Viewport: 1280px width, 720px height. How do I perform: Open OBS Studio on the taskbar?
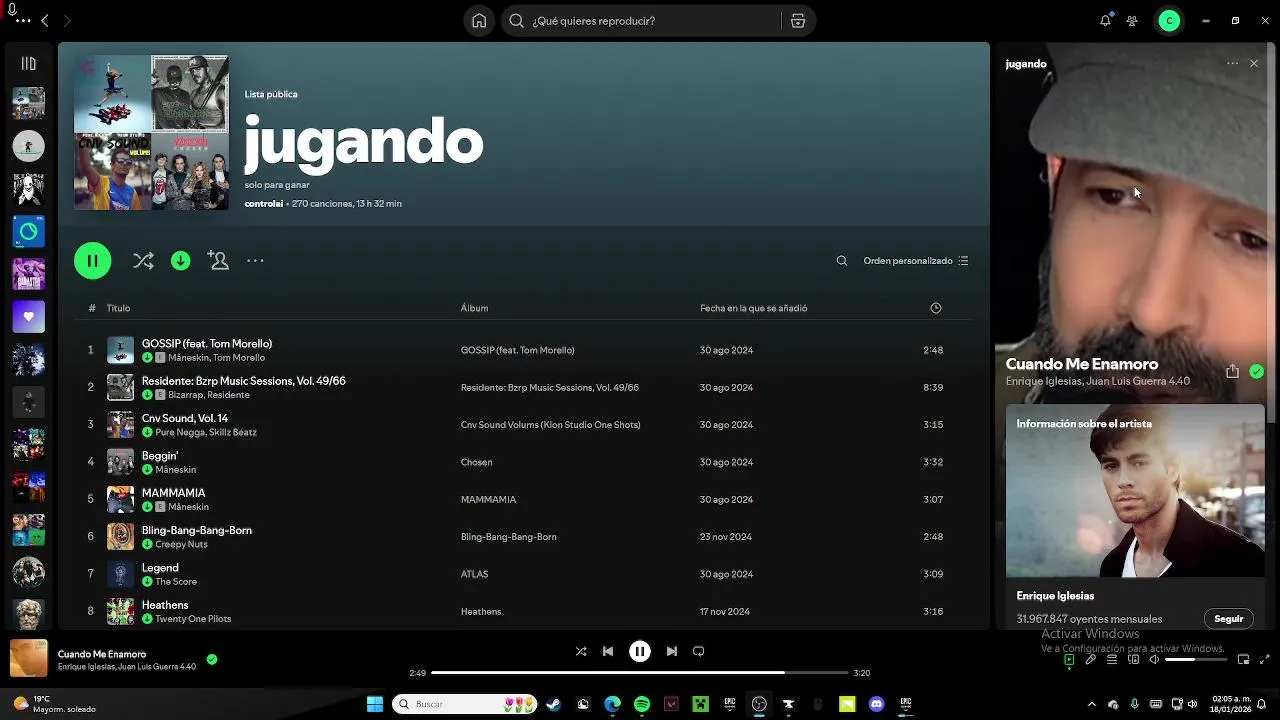(x=759, y=704)
